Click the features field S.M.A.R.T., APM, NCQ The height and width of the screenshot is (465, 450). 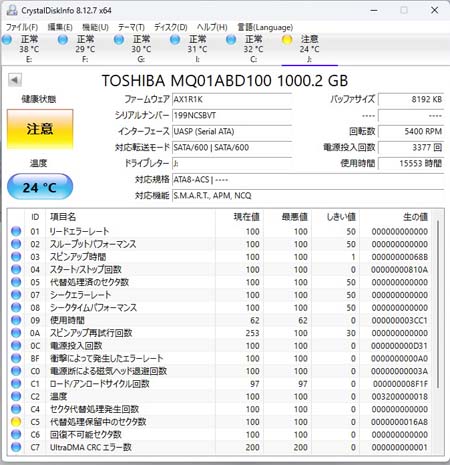coord(308,195)
